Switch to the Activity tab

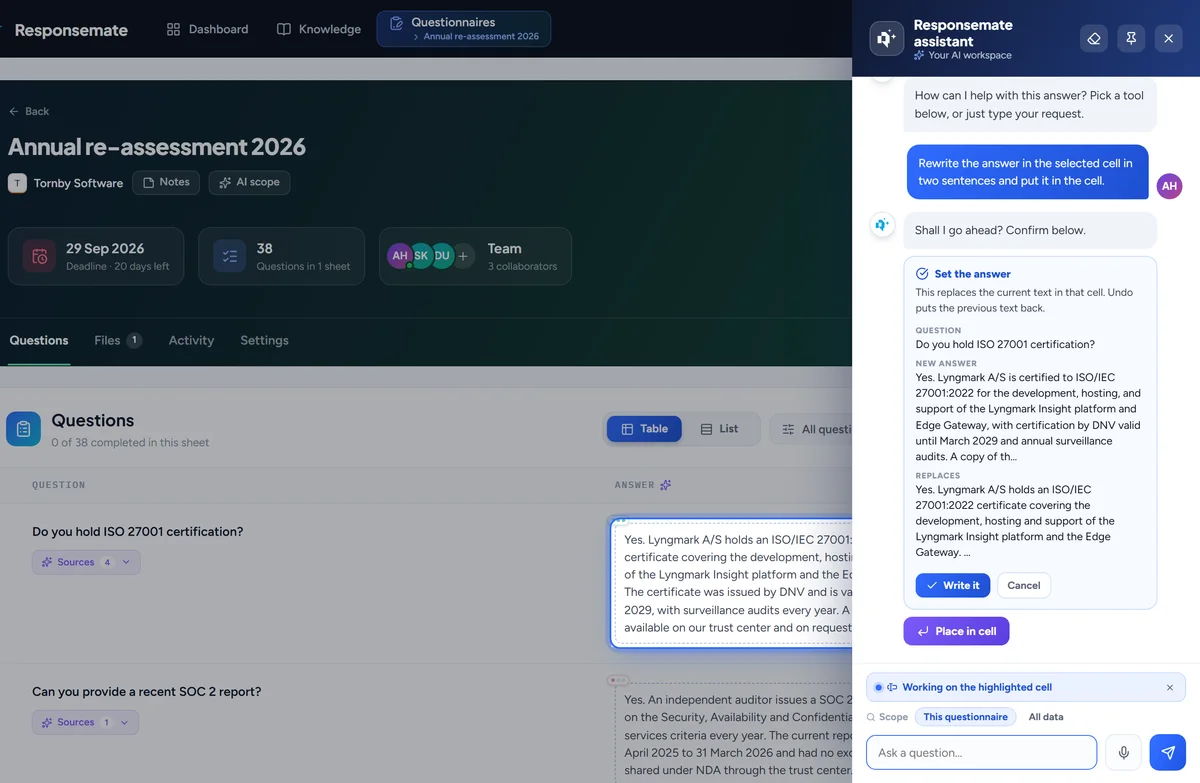click(191, 340)
